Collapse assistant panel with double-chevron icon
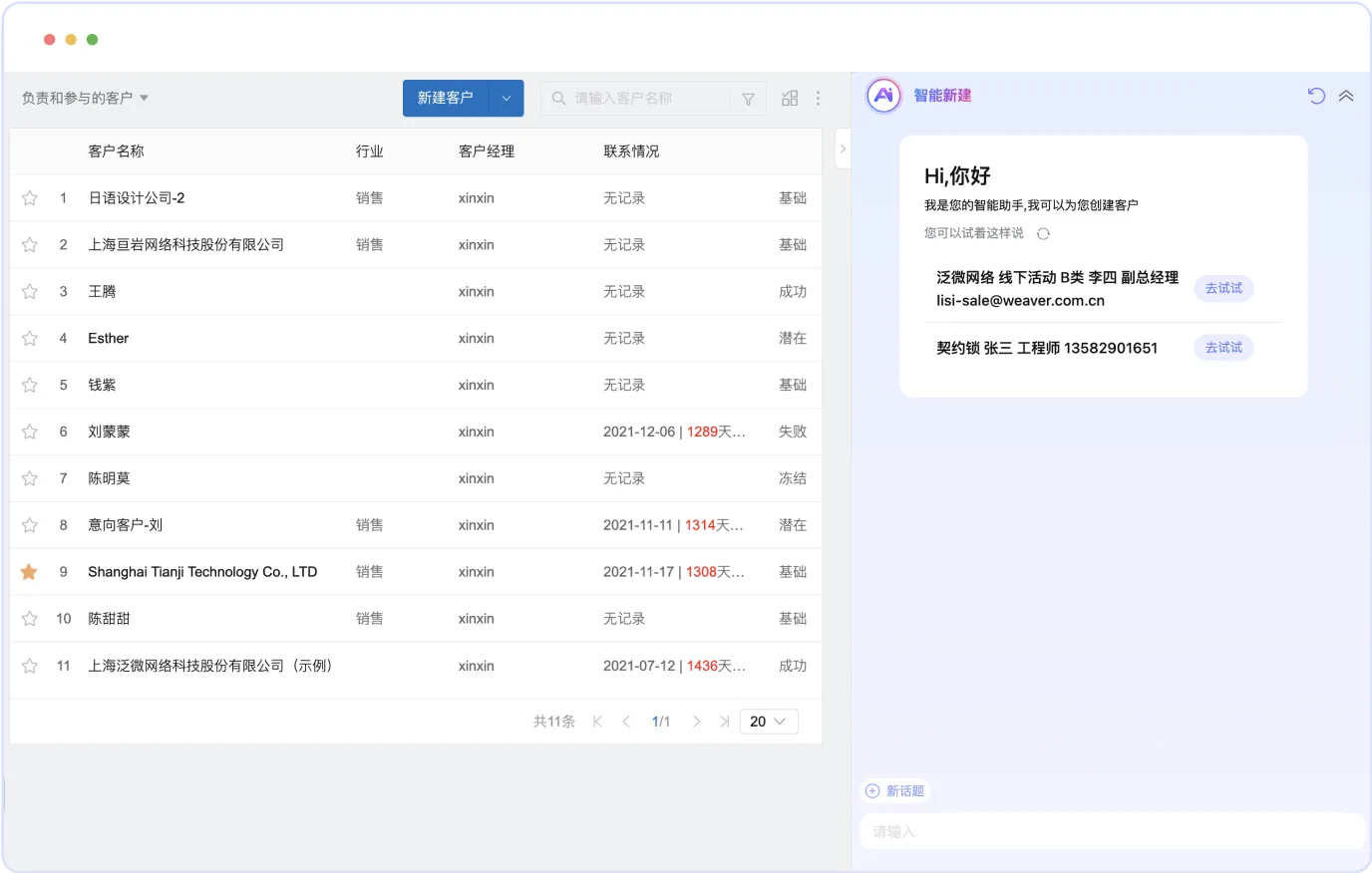The image size is (1372, 873). (1346, 96)
